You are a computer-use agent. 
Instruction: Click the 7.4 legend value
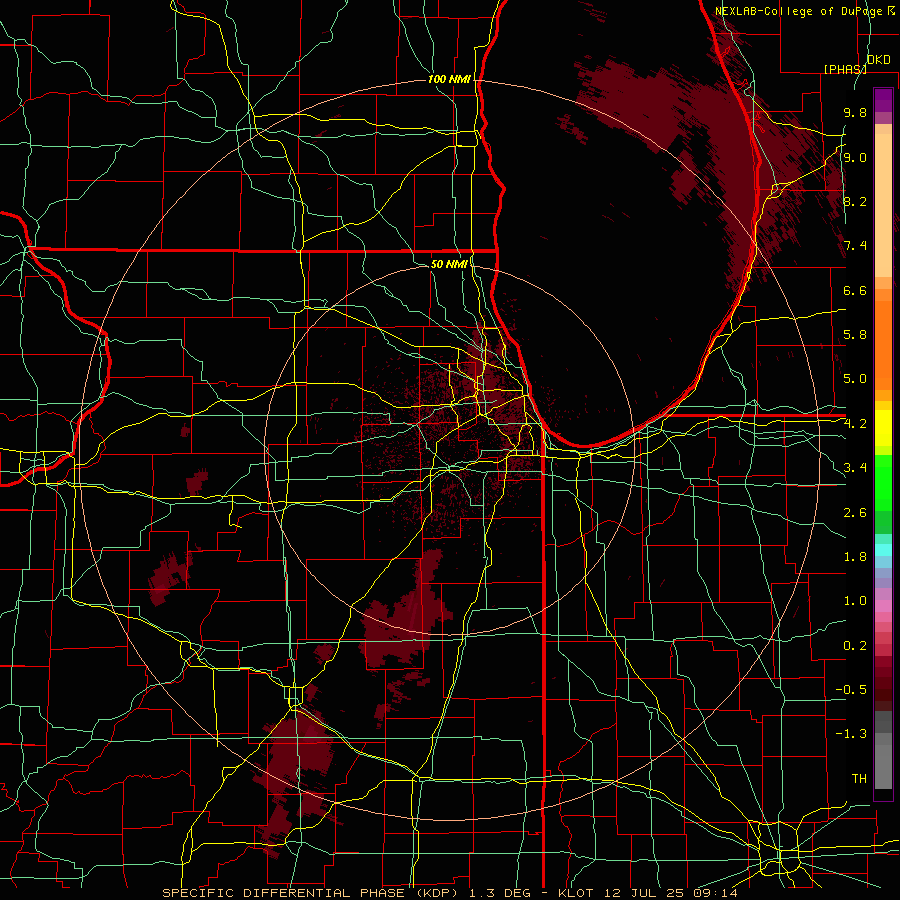(x=855, y=246)
